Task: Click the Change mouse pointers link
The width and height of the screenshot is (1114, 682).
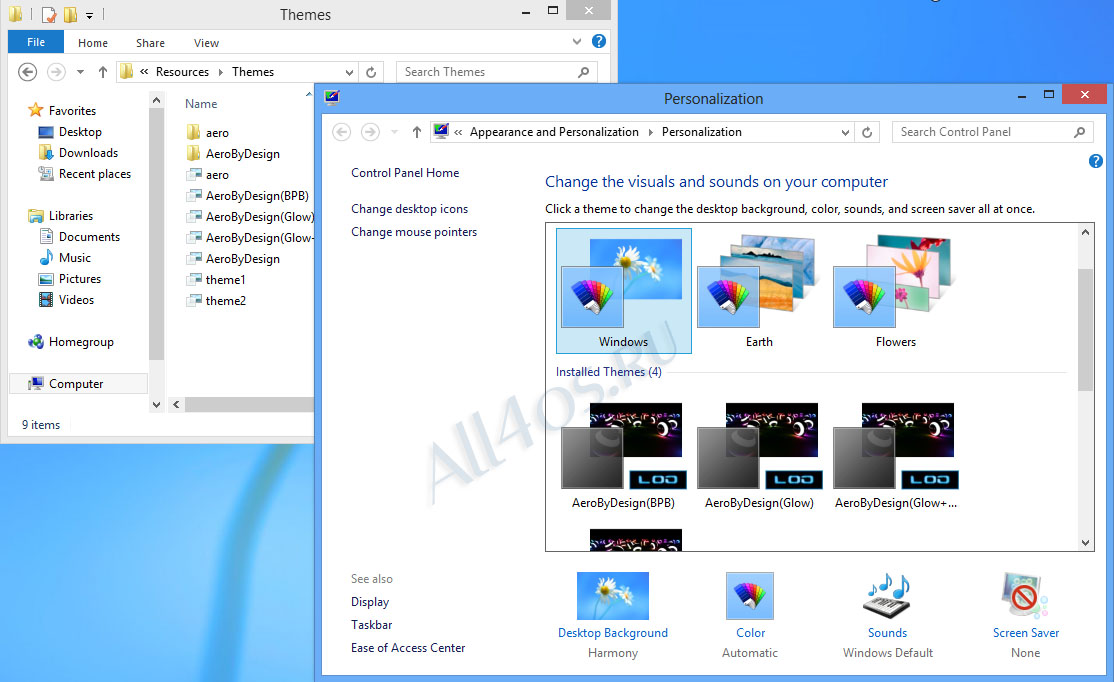Action: 413,232
